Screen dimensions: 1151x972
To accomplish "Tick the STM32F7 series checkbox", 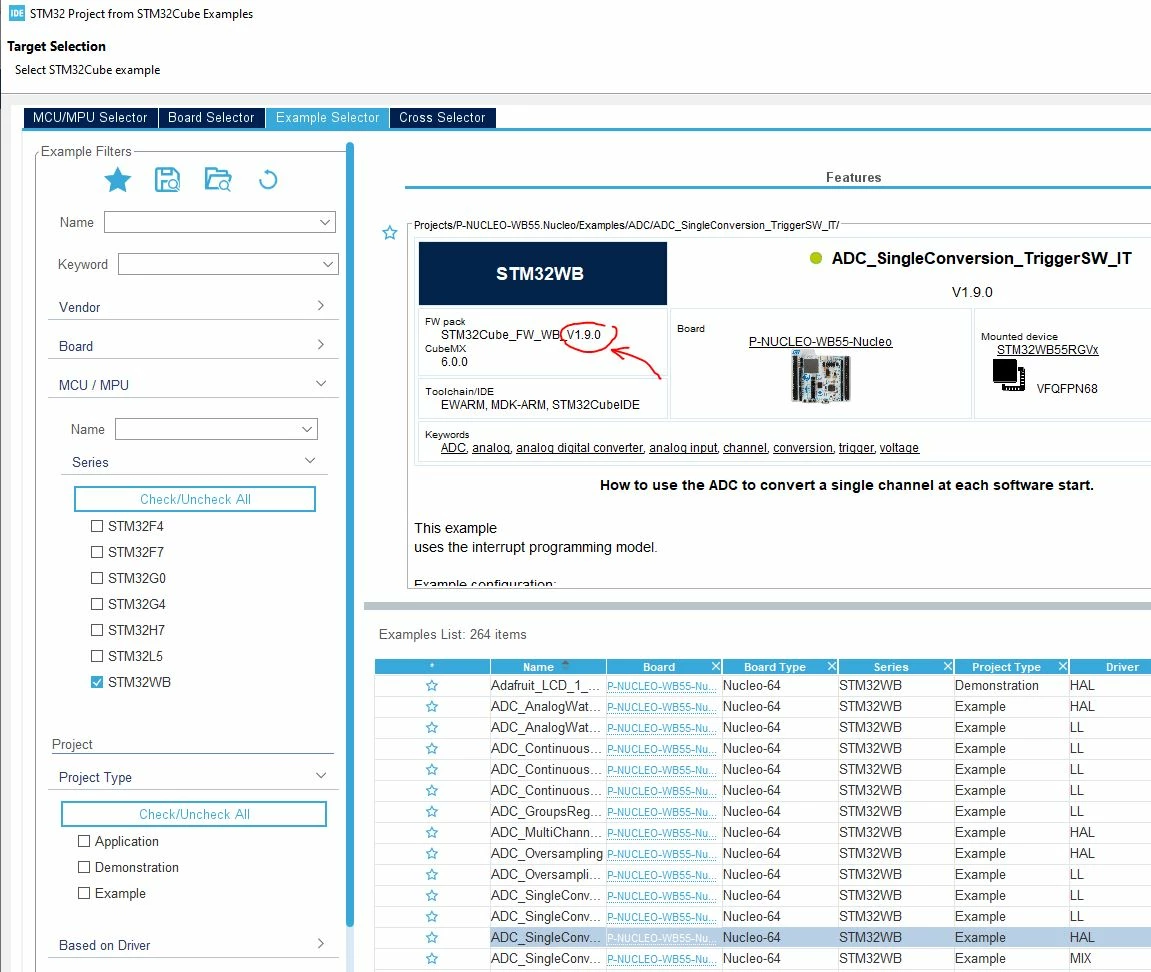I will click(x=97, y=552).
